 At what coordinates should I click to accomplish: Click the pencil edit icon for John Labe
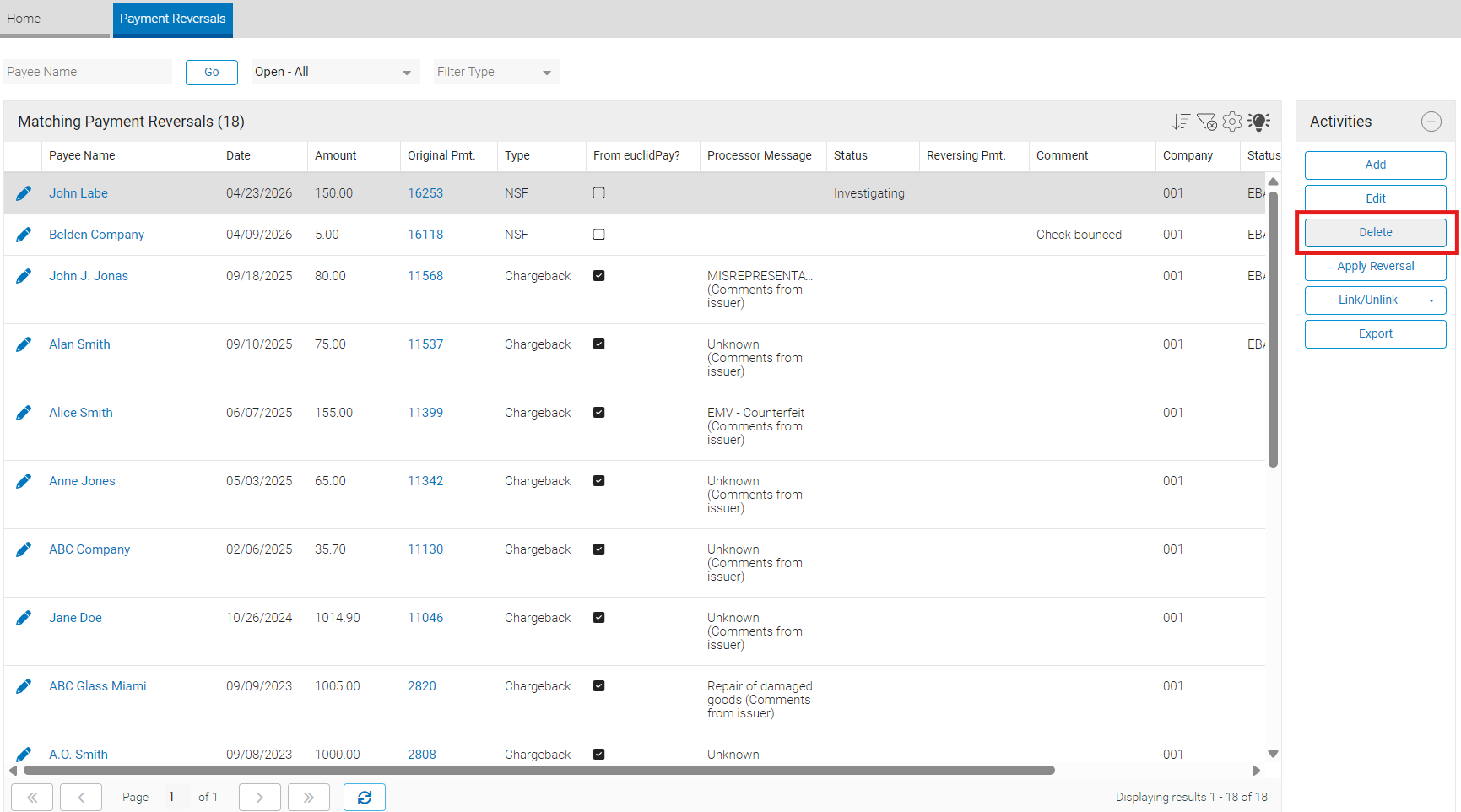pyautogui.click(x=24, y=193)
